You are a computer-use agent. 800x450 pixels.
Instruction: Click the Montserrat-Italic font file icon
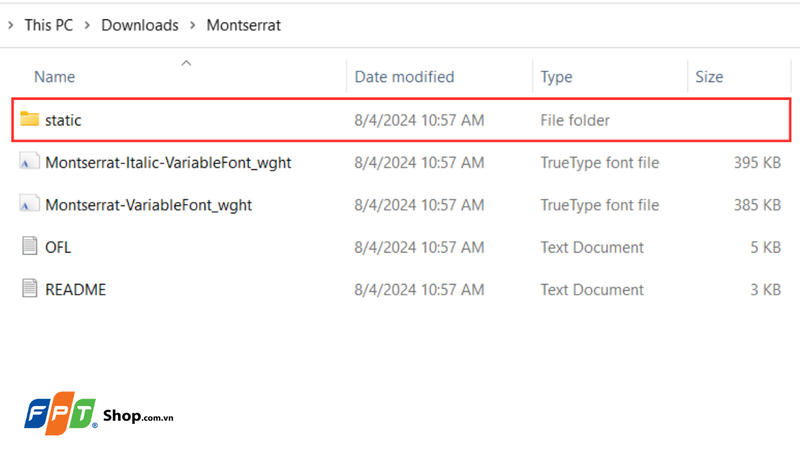click(x=29, y=162)
